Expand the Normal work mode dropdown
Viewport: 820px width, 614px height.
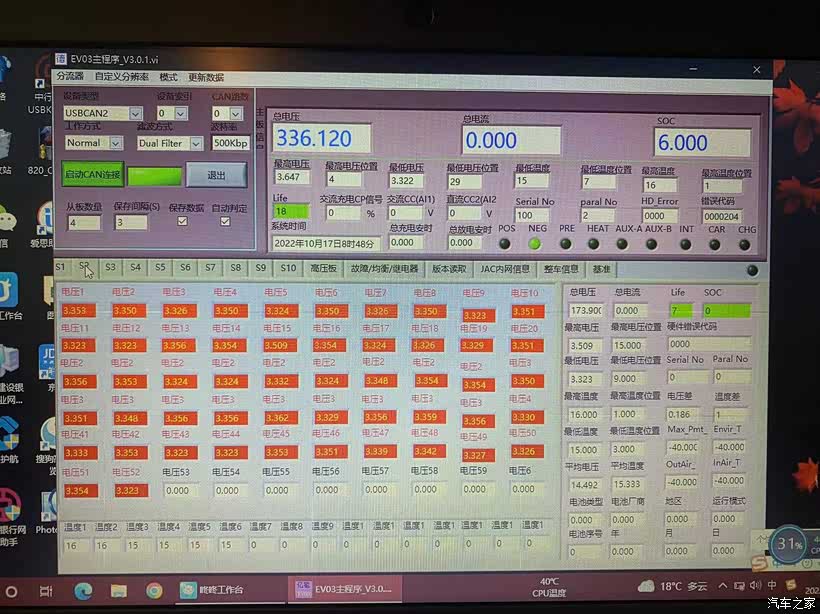coord(93,143)
